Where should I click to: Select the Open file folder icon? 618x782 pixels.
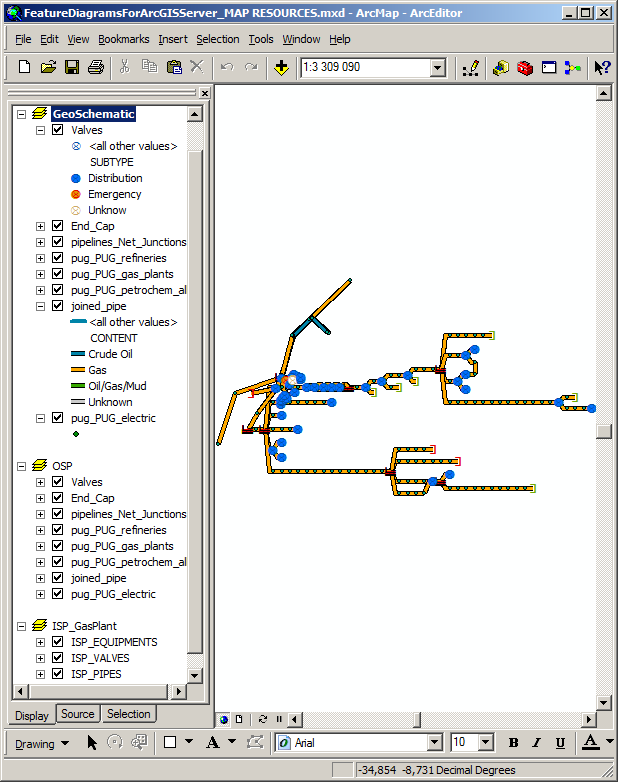coord(48,68)
